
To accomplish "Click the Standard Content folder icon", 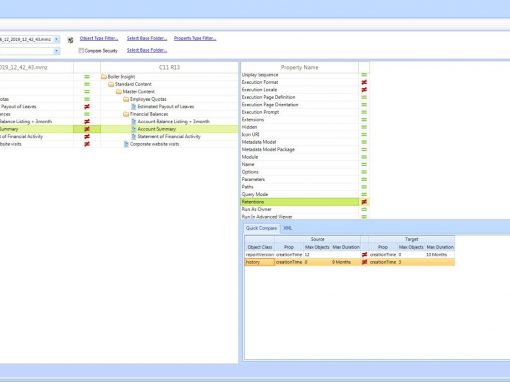I will [x=111, y=84].
